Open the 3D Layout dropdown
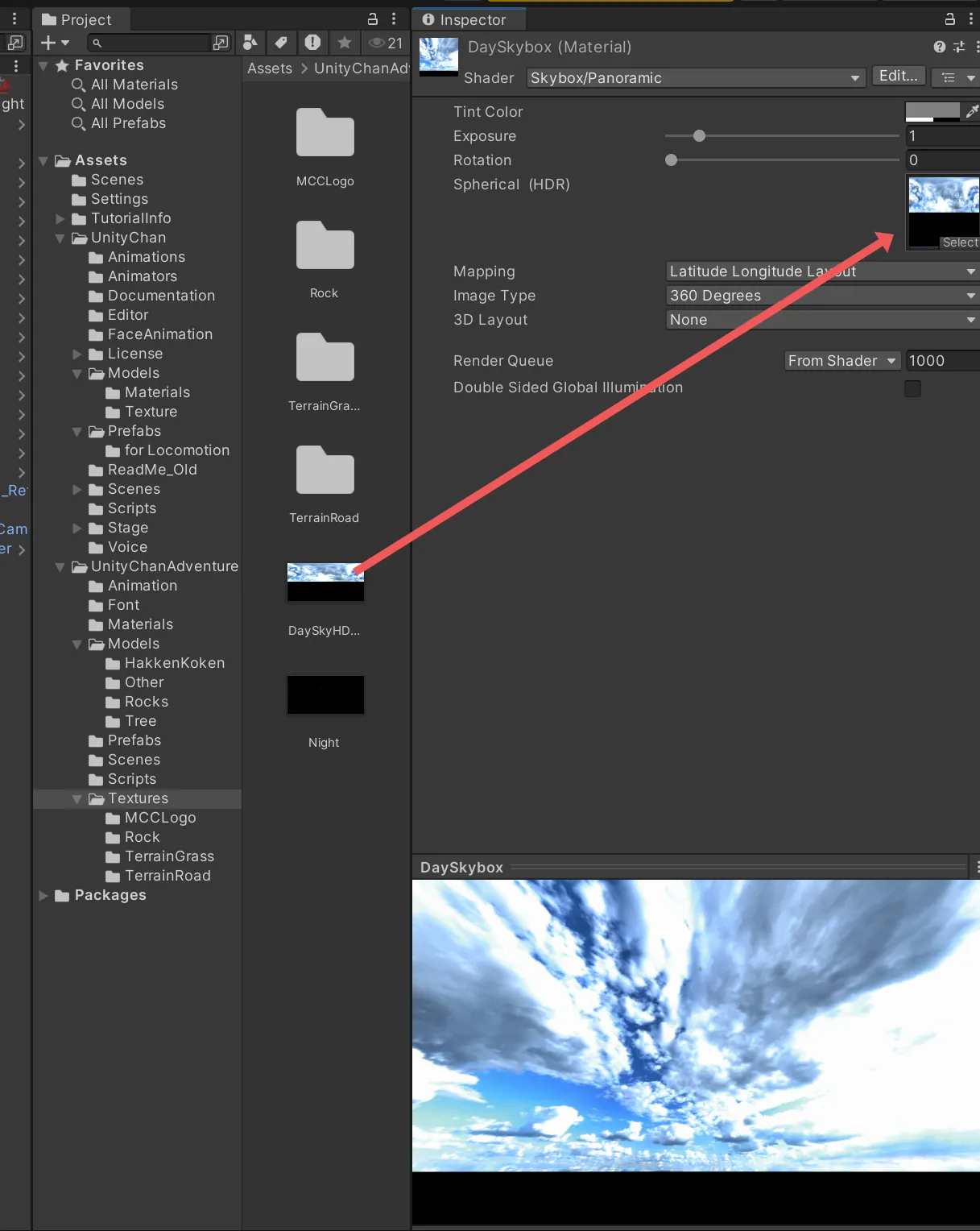Image resolution: width=980 pixels, height=1231 pixels. coord(821,320)
